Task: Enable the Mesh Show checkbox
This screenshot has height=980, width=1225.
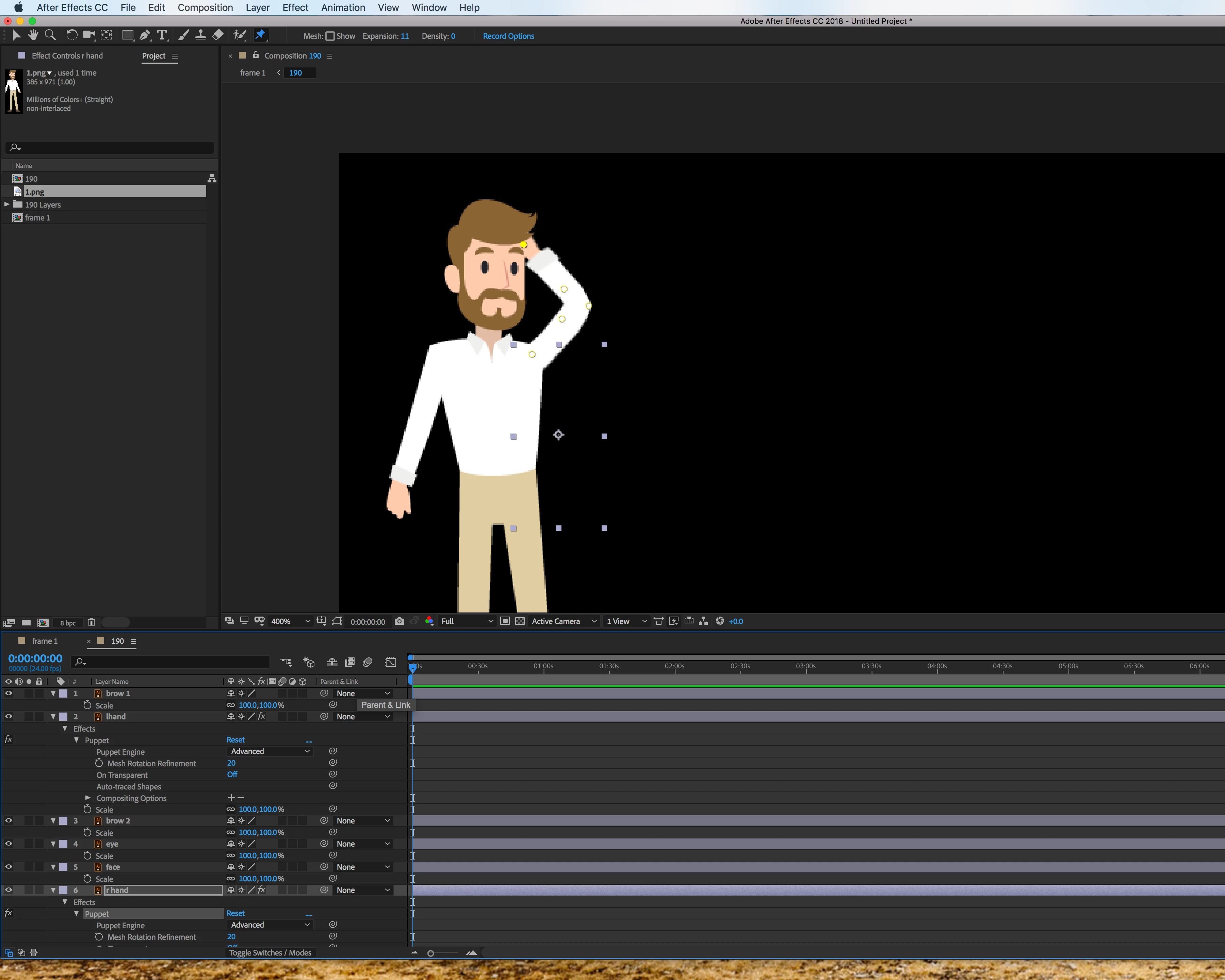Action: (x=330, y=36)
